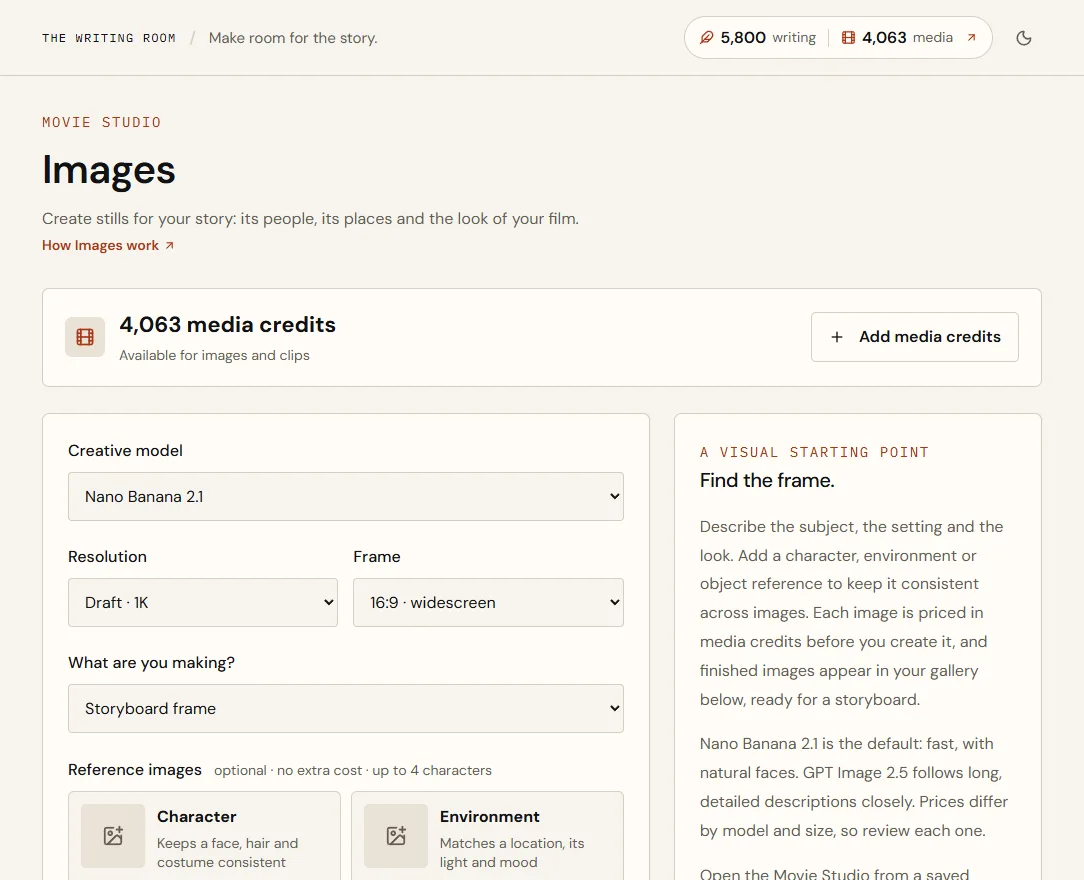Open the What are you making dropdown
The width and height of the screenshot is (1084, 880).
coord(346,709)
